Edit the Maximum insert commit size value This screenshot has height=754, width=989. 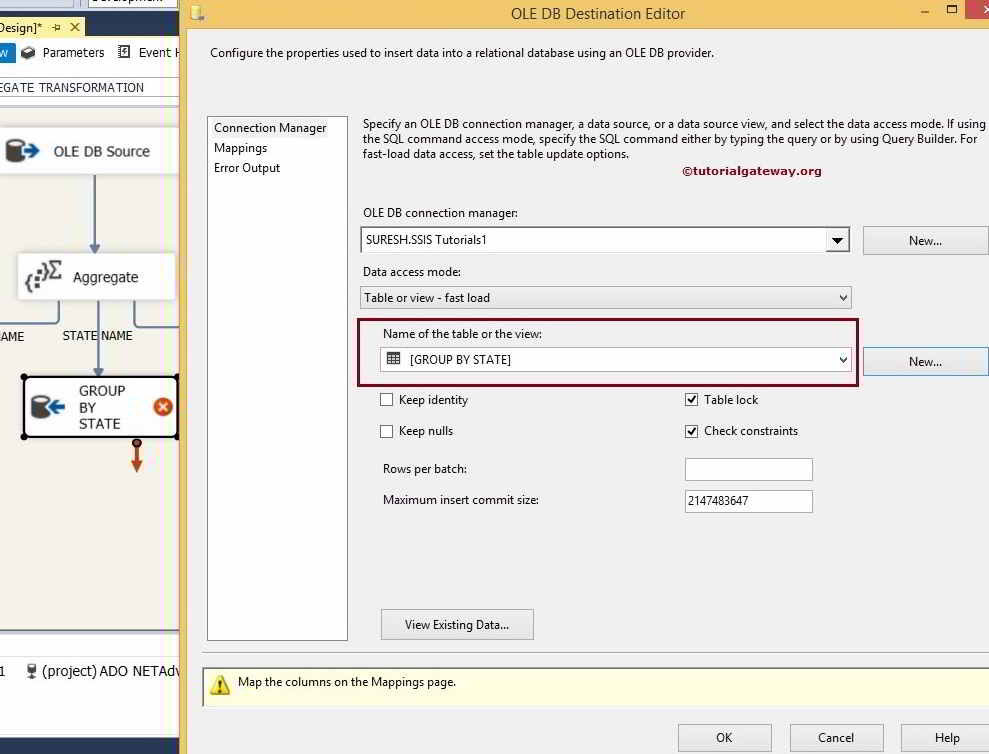[x=748, y=501]
